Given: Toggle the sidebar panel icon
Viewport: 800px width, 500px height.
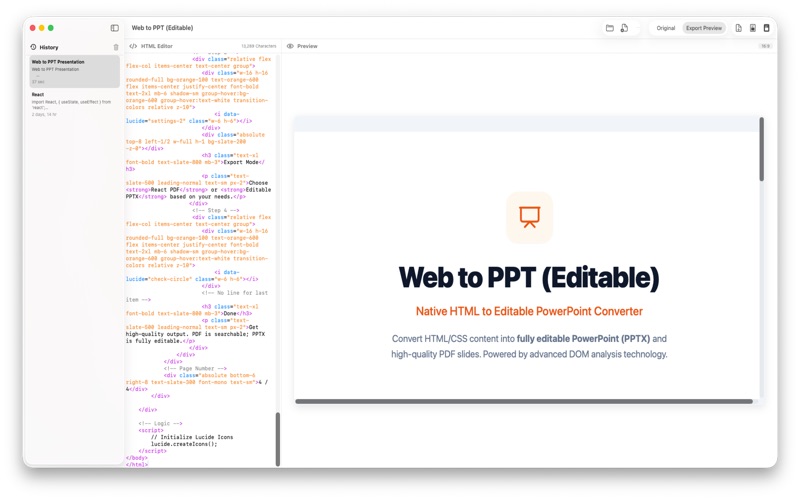Looking at the screenshot, I should pyautogui.click(x=114, y=28).
